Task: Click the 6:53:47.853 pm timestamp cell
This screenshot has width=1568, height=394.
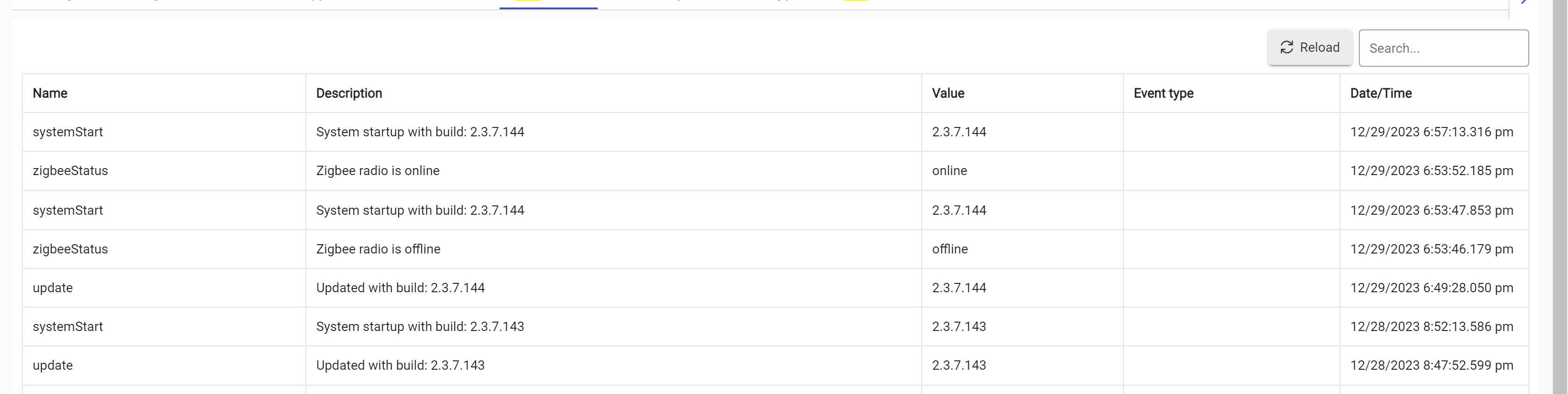Action: 1431,210
